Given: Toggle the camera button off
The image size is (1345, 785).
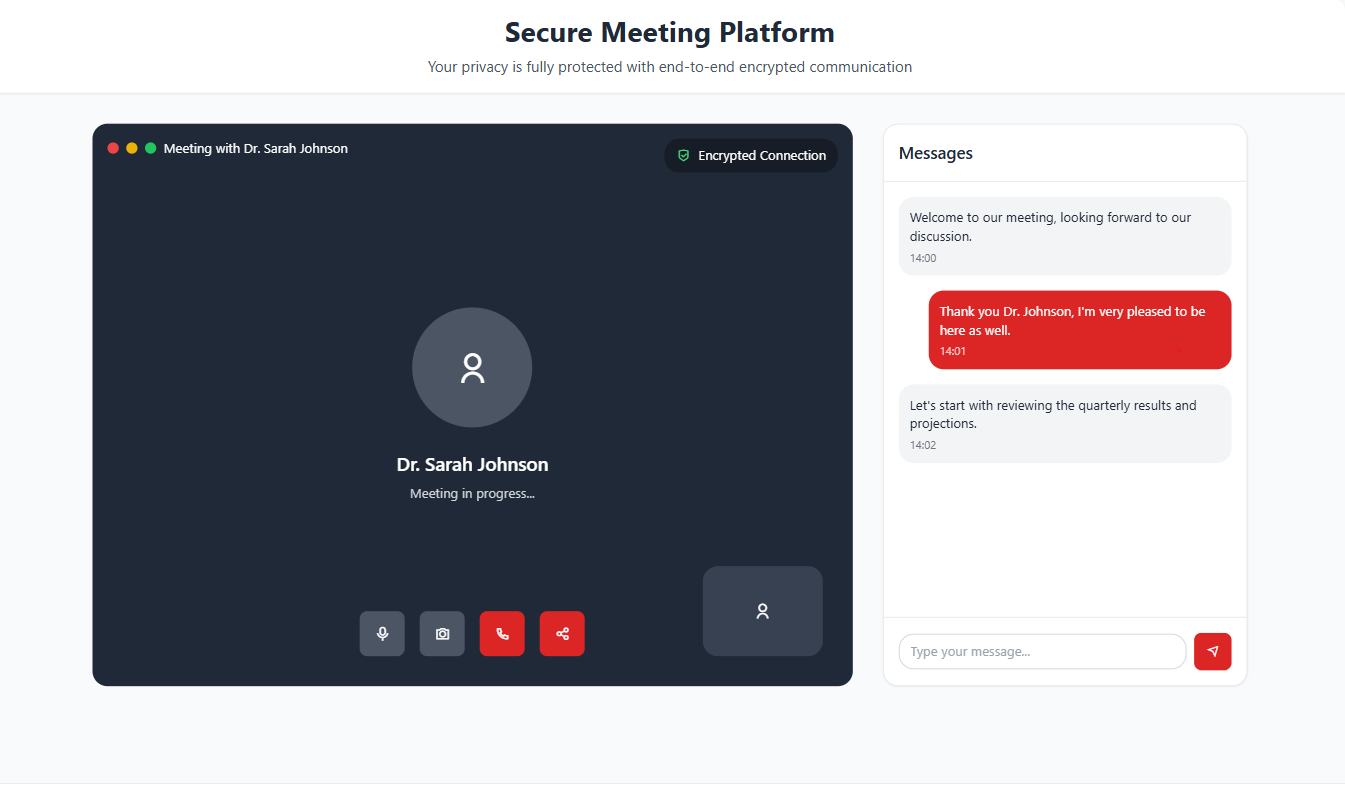Looking at the screenshot, I should 442,634.
